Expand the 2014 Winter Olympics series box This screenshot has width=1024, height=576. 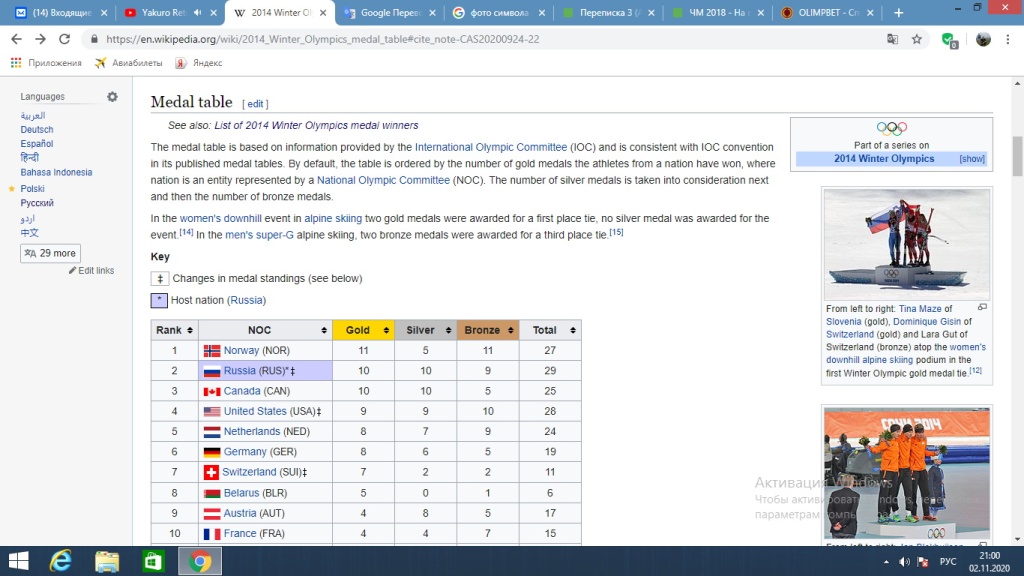pos(972,159)
